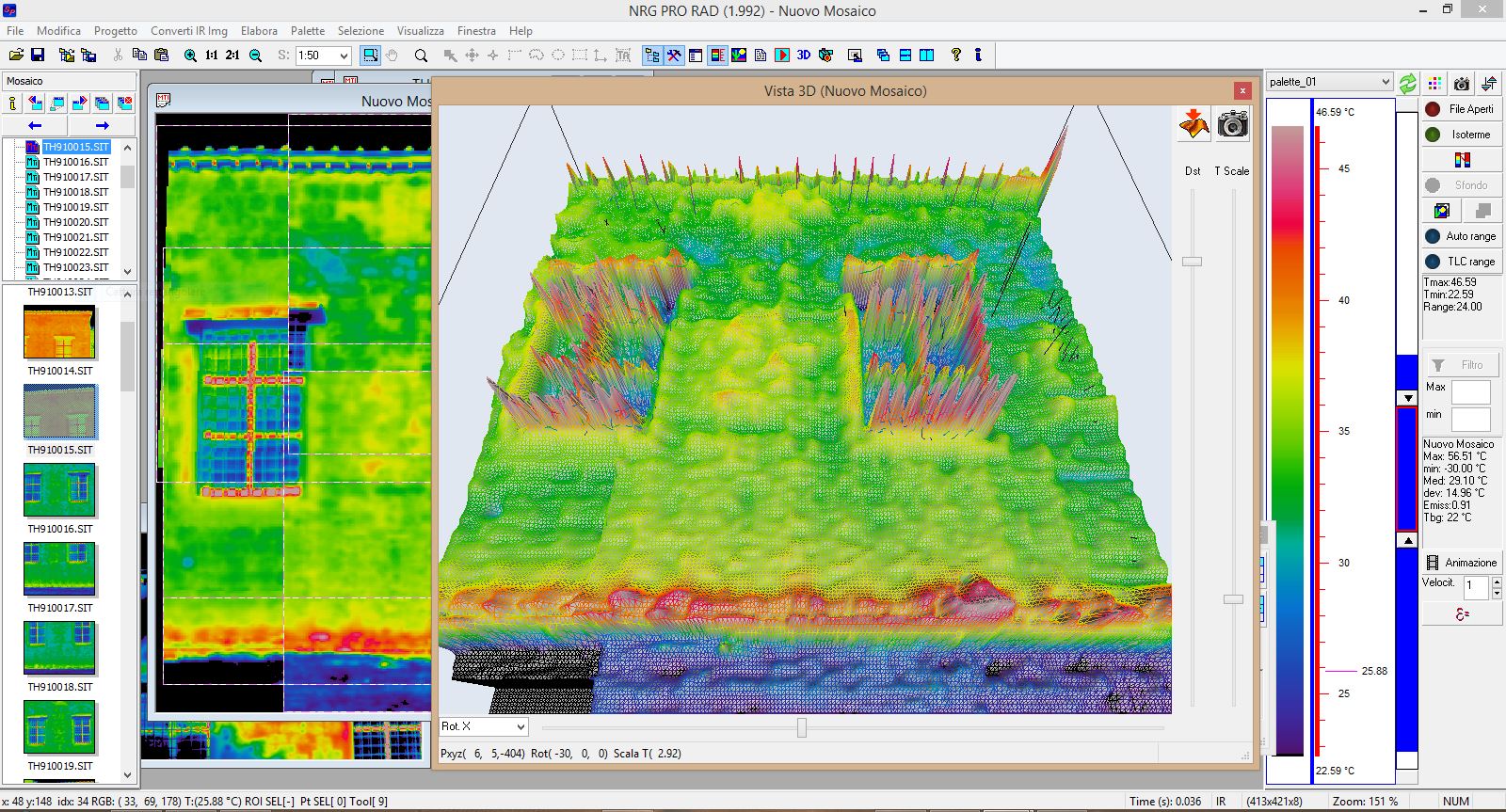
Task: Toggle the File Aperti red indicator button
Action: click(x=1462, y=109)
